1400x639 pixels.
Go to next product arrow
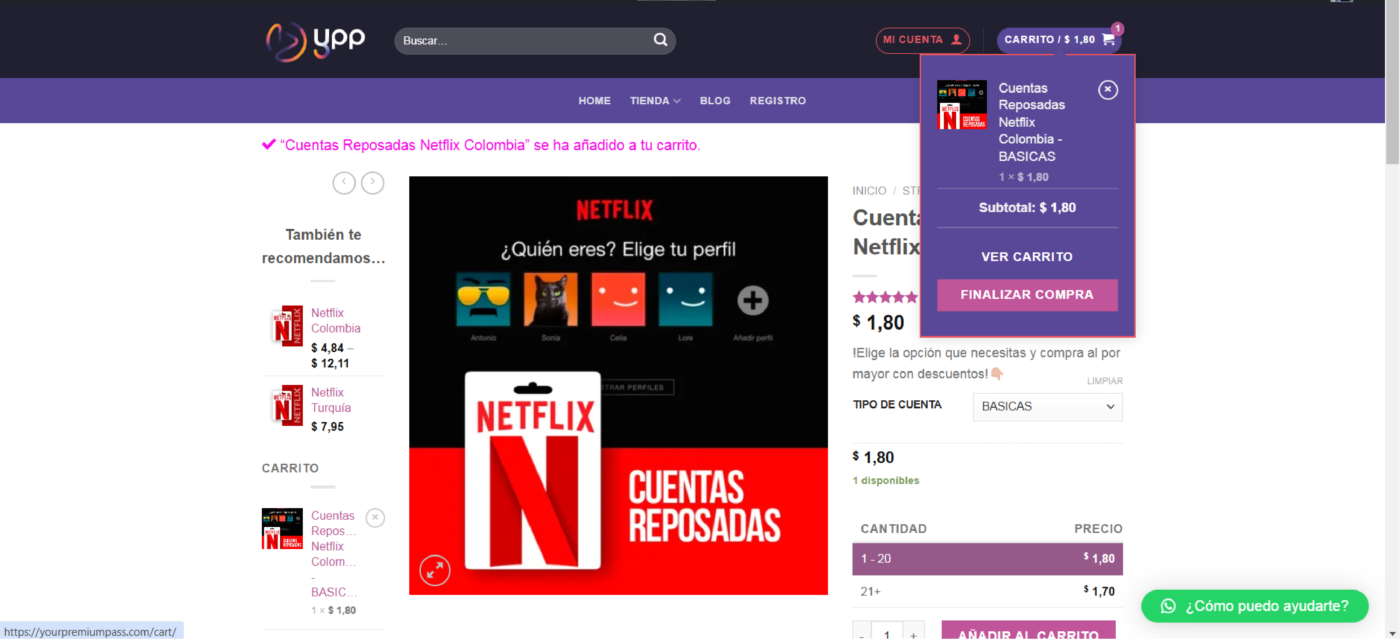pyautogui.click(x=373, y=182)
